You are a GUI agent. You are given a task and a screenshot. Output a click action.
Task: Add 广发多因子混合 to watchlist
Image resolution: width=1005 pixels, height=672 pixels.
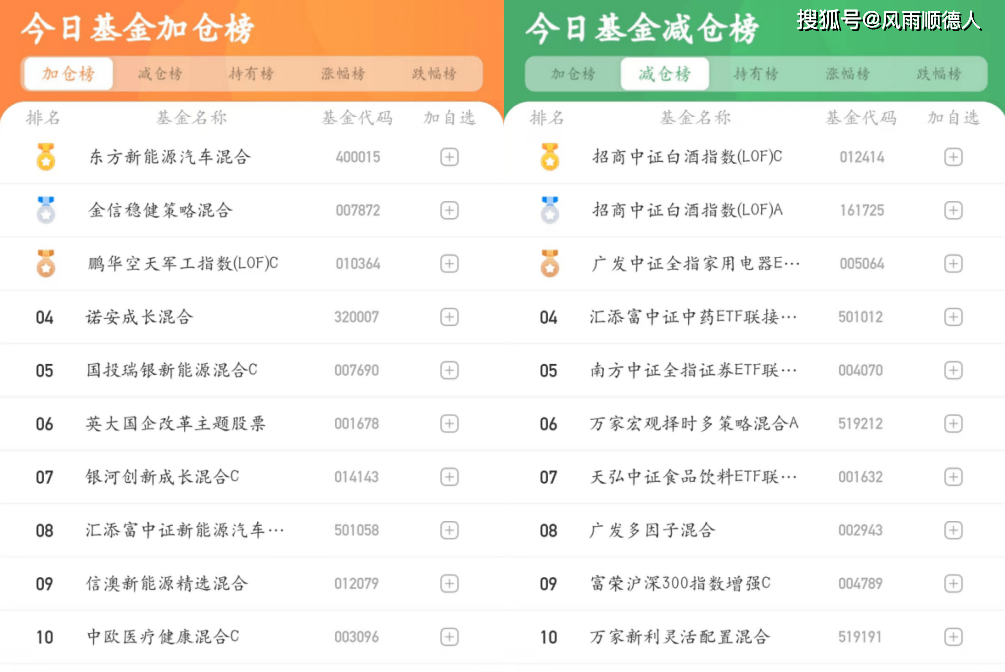pos(953,530)
